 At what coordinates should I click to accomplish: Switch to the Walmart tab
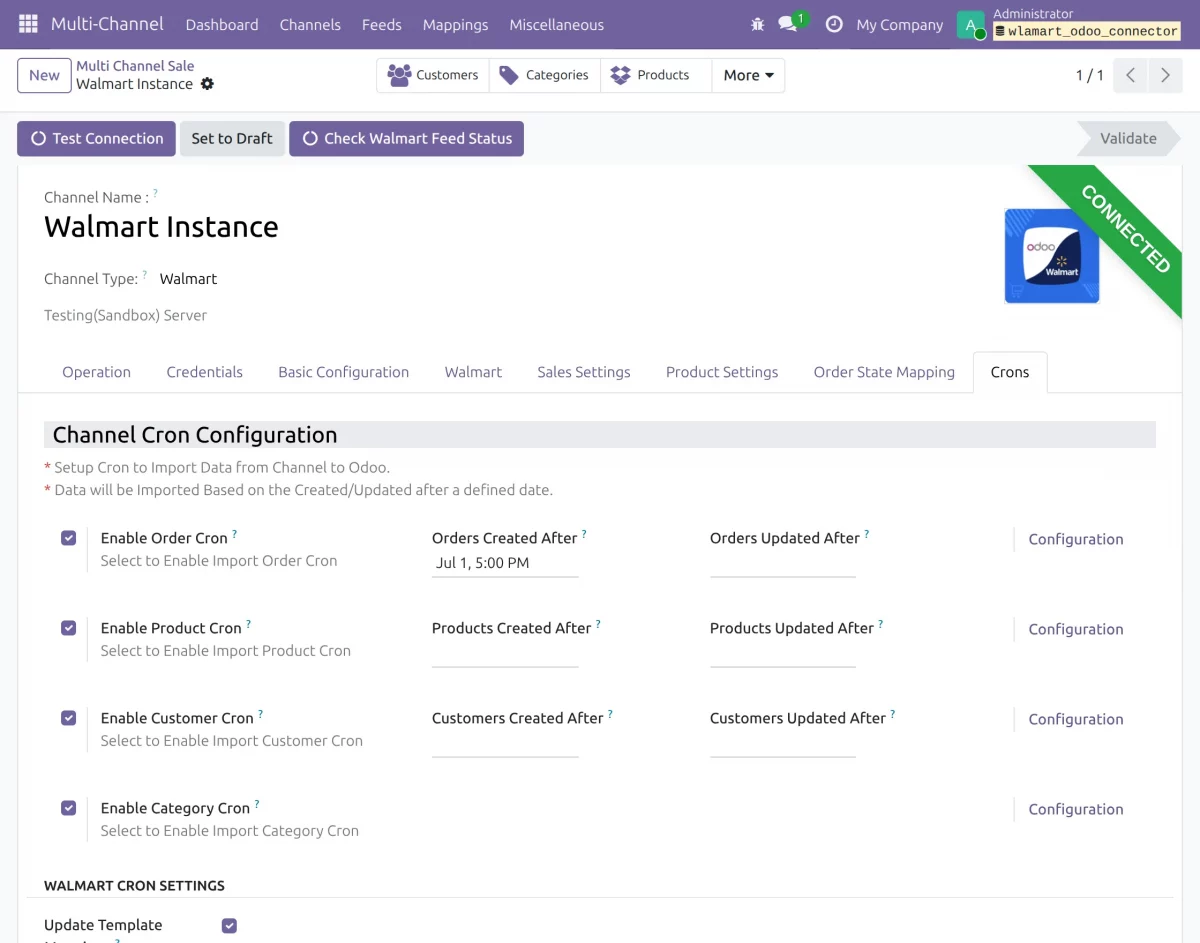pos(473,372)
